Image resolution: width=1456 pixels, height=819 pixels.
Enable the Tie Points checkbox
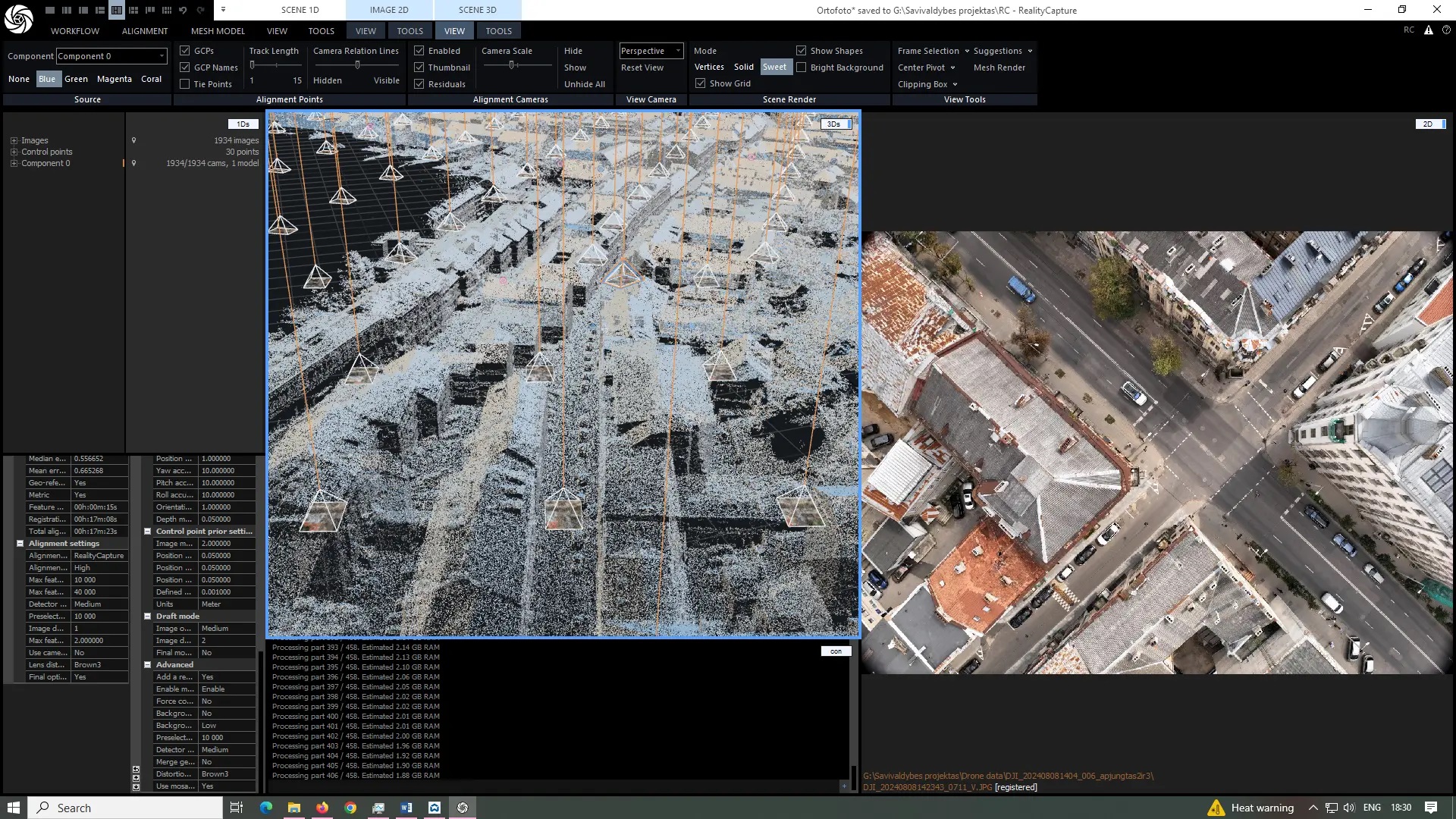184,84
